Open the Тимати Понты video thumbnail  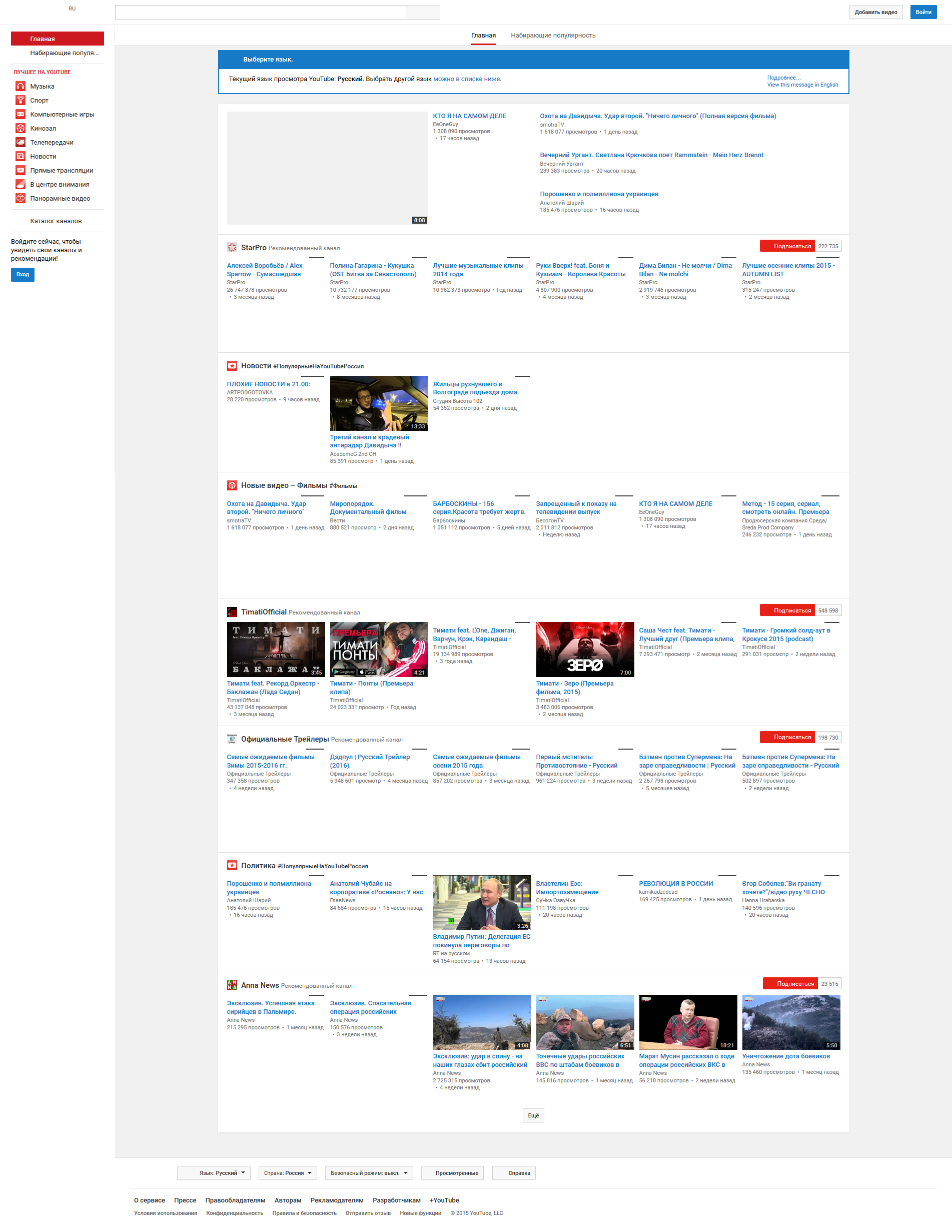point(379,650)
